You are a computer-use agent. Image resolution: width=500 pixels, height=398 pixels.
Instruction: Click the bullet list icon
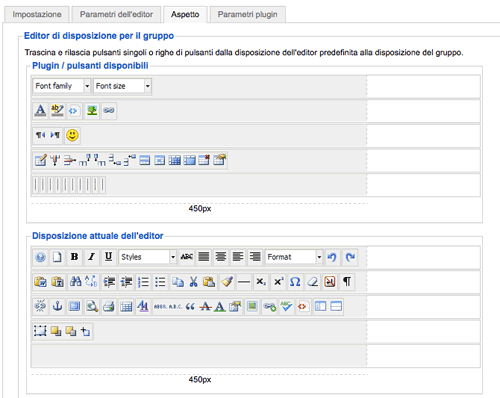[160, 282]
